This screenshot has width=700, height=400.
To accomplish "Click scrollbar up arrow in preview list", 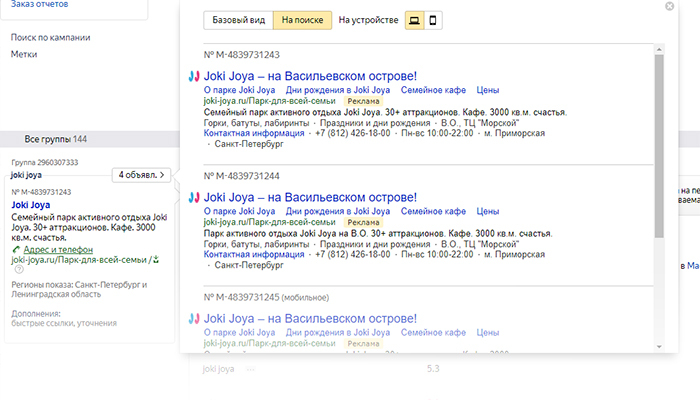I will (659, 49).
